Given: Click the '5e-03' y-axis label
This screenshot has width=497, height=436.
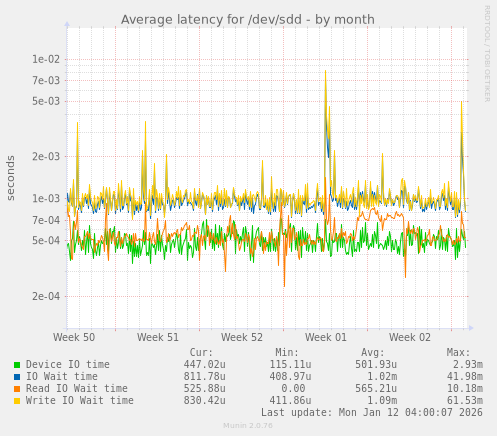Looking at the screenshot, I should click(x=46, y=101).
